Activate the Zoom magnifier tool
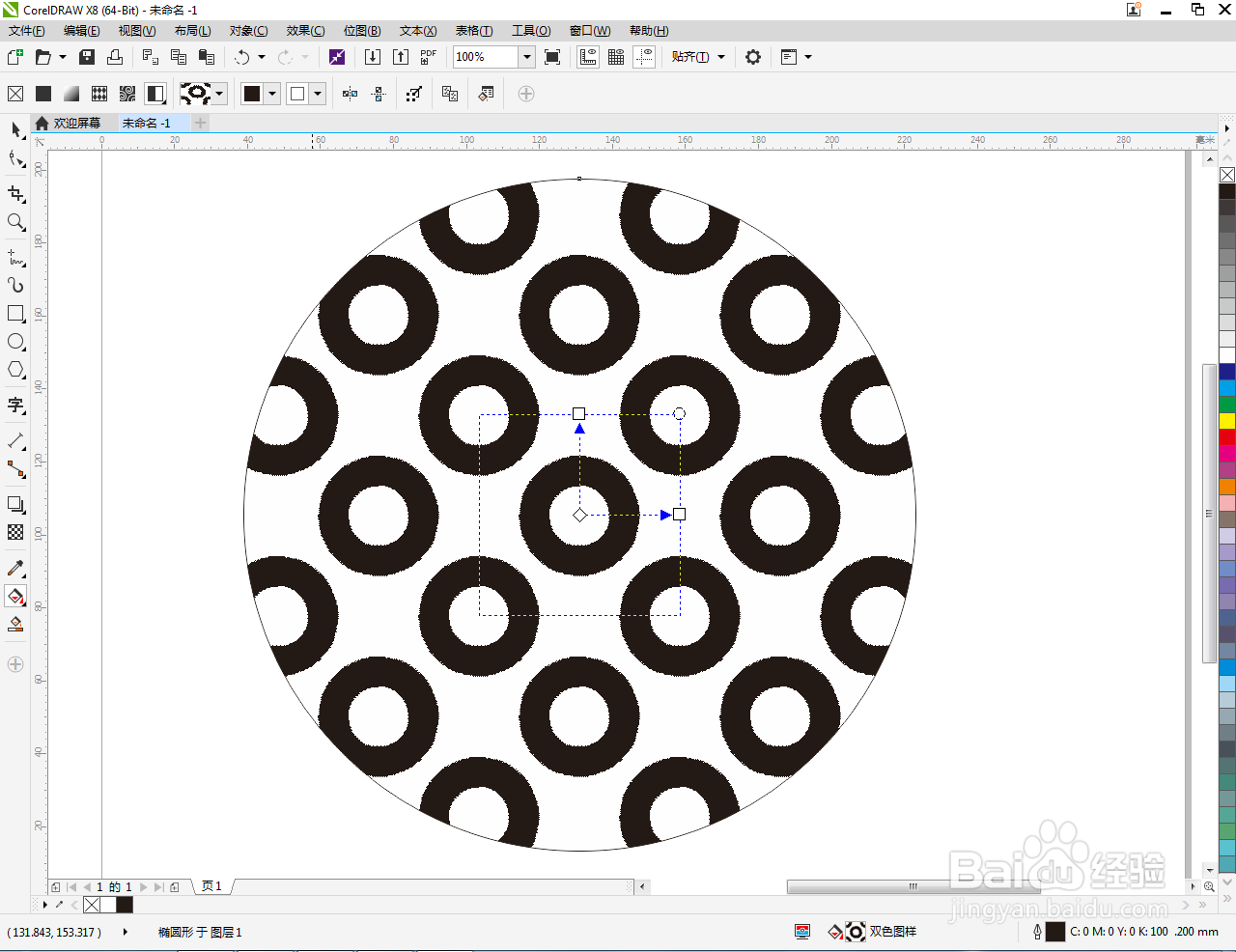 click(x=15, y=222)
